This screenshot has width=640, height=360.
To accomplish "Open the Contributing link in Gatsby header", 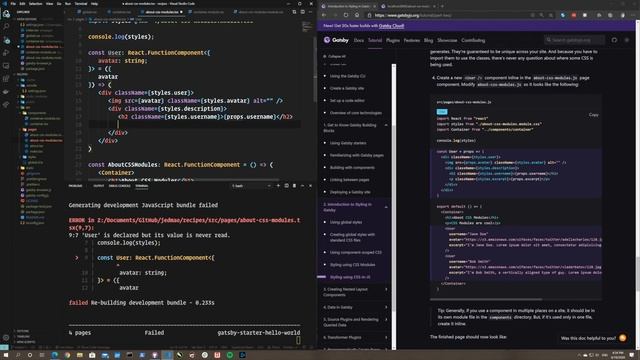I will click(x=473, y=40).
